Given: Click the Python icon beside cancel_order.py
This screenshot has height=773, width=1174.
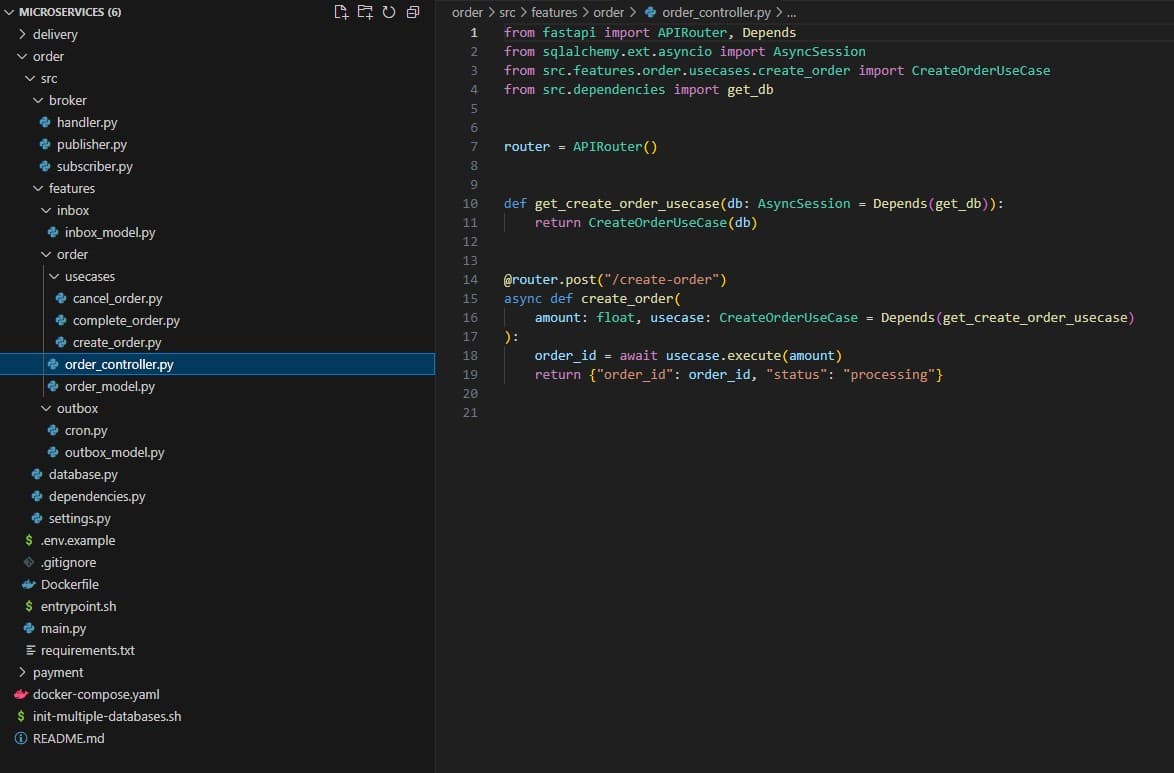Looking at the screenshot, I should pos(61,298).
